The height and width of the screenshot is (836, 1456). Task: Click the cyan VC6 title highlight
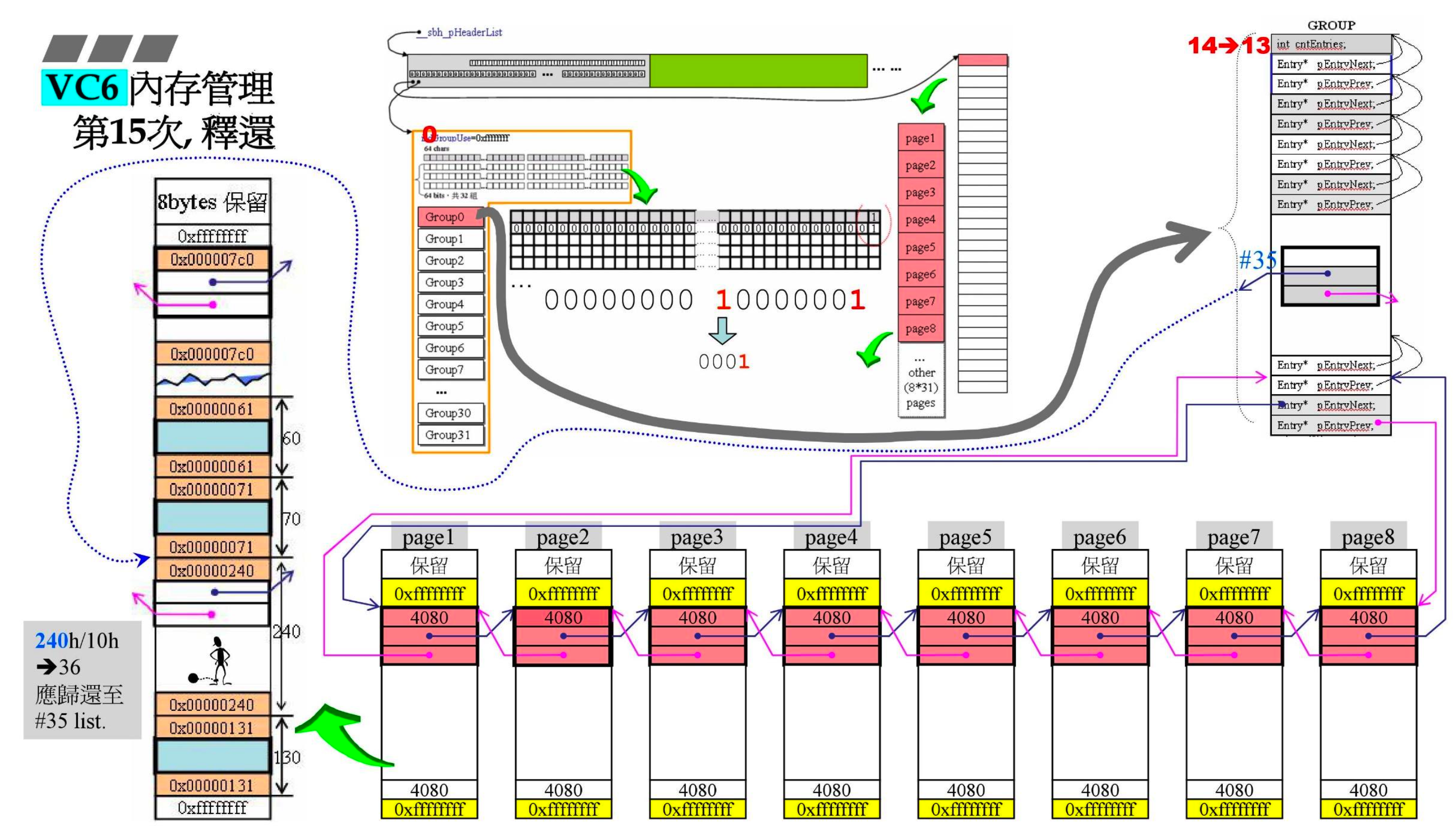84,88
